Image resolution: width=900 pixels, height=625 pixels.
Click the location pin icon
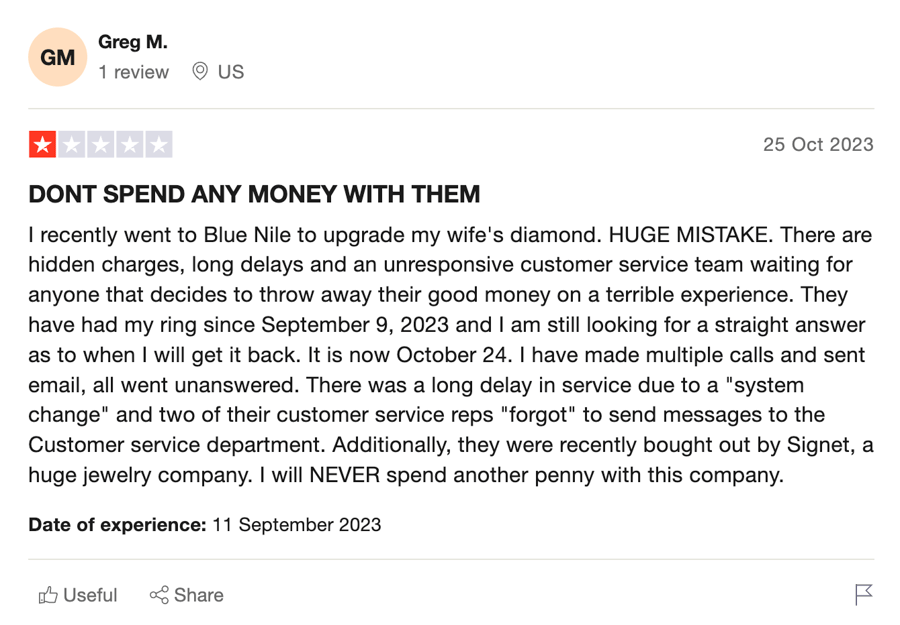pyautogui.click(x=200, y=72)
